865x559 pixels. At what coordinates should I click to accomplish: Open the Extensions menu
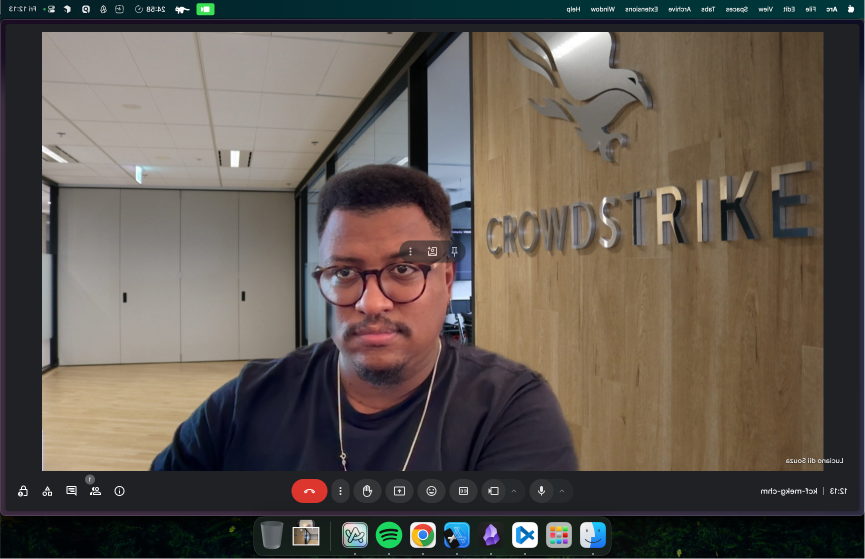[641, 9]
